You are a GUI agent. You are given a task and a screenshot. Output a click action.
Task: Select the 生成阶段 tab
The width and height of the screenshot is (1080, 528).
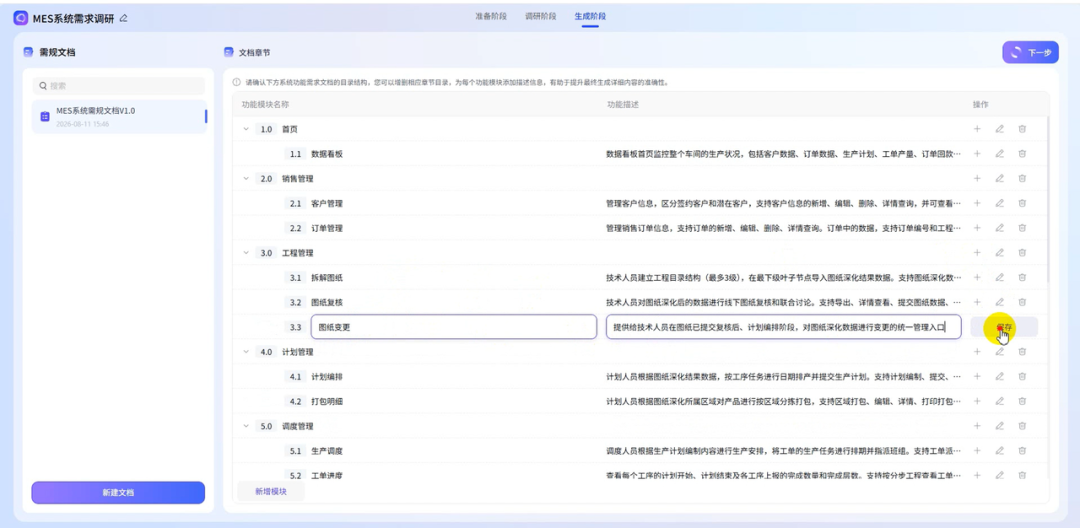tap(590, 16)
